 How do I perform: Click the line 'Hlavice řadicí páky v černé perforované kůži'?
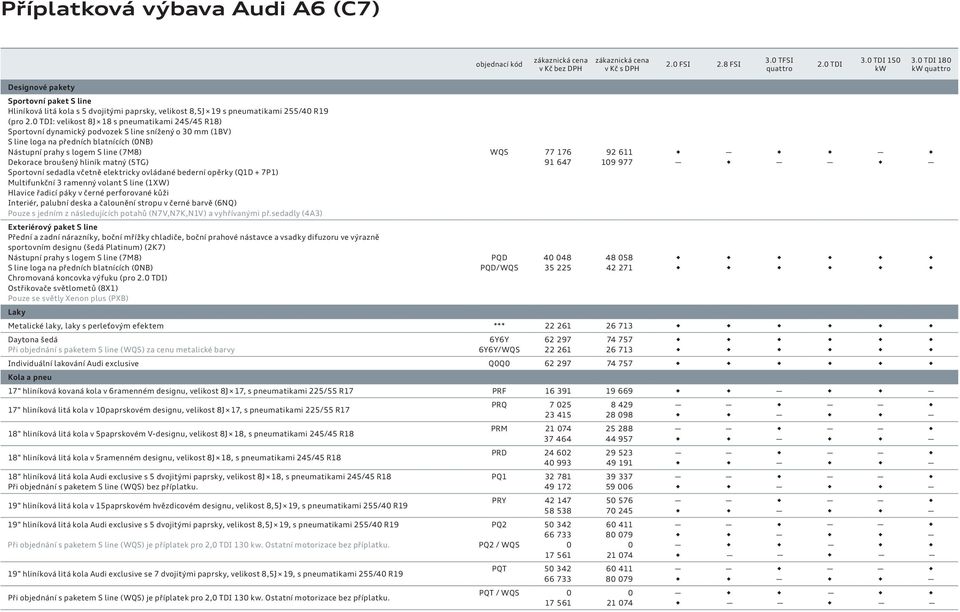[x=88, y=193]
